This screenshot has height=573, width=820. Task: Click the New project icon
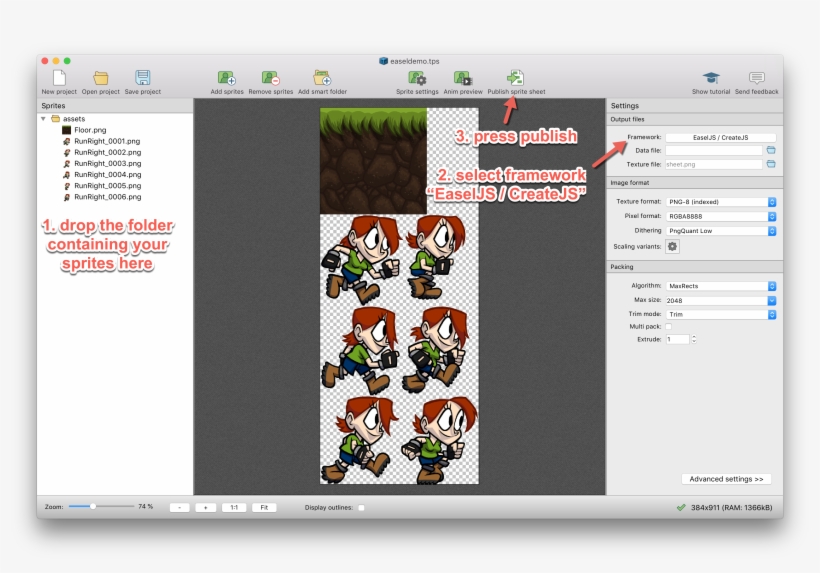coord(59,78)
